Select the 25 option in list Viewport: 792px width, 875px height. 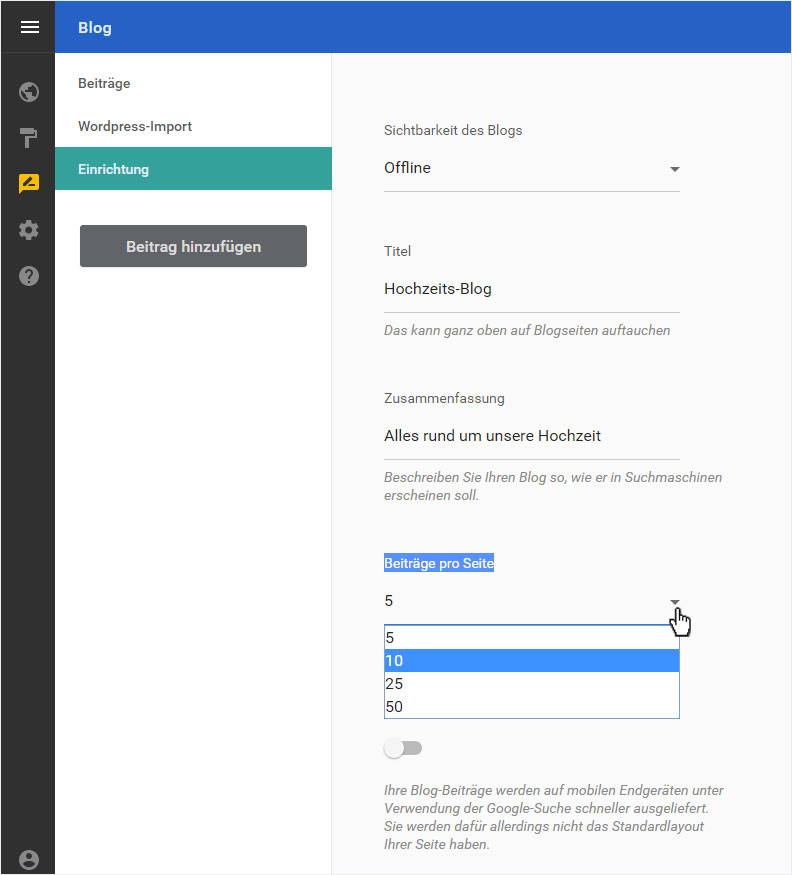(x=531, y=684)
